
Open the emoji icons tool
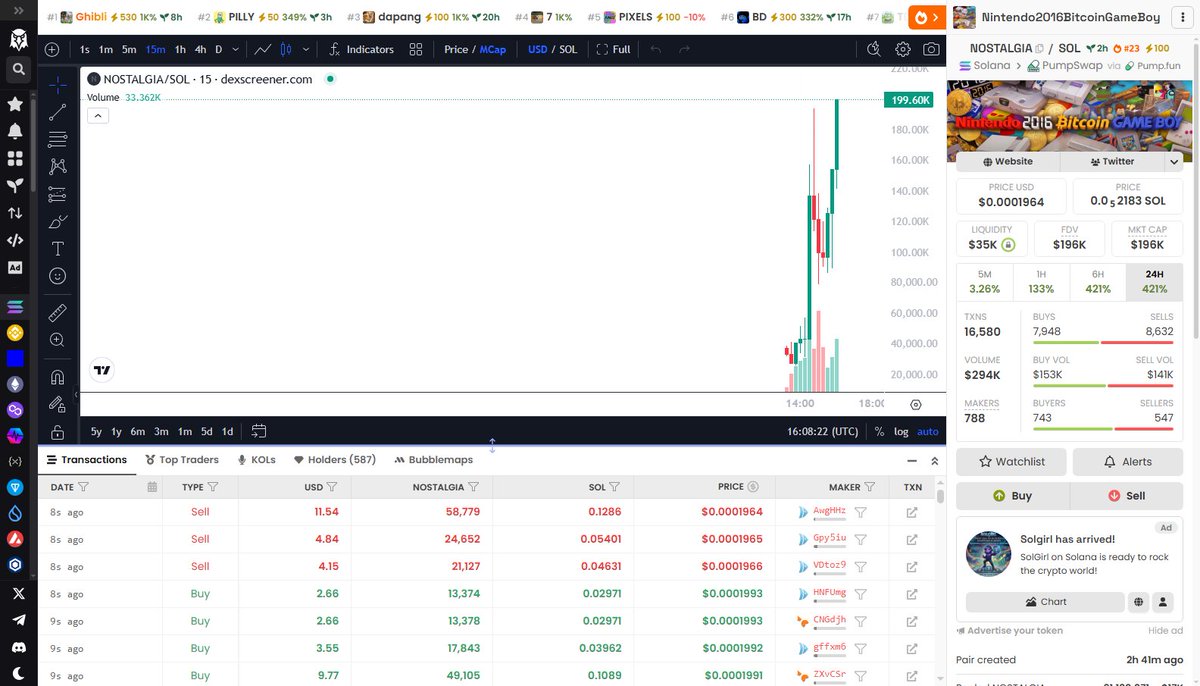58,275
